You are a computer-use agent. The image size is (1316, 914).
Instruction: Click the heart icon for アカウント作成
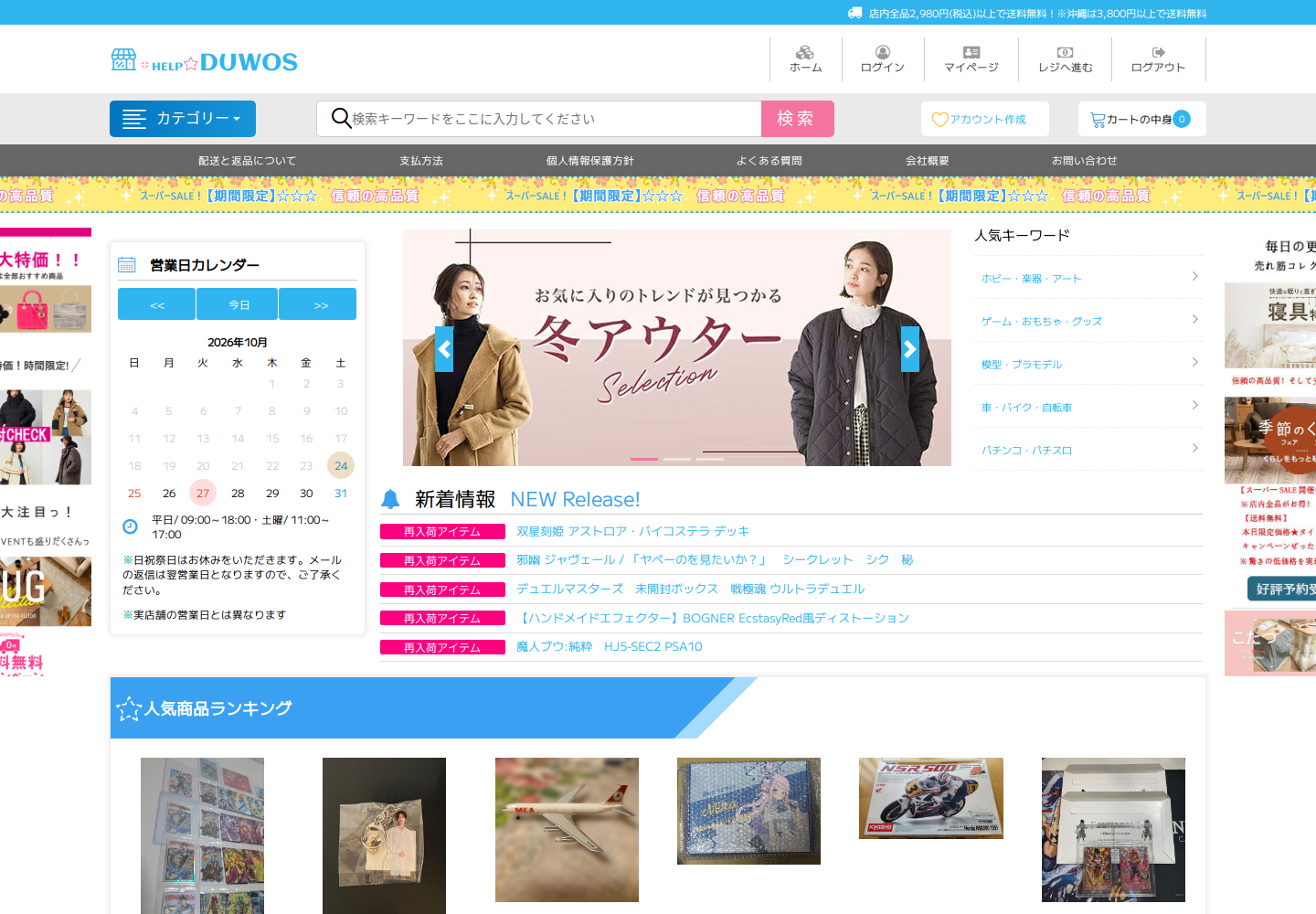pyautogui.click(x=939, y=120)
